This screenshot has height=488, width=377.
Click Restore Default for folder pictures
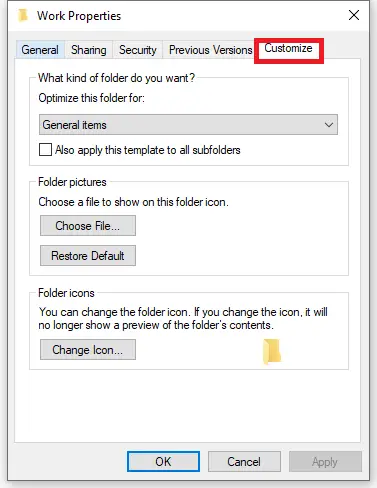tap(88, 256)
